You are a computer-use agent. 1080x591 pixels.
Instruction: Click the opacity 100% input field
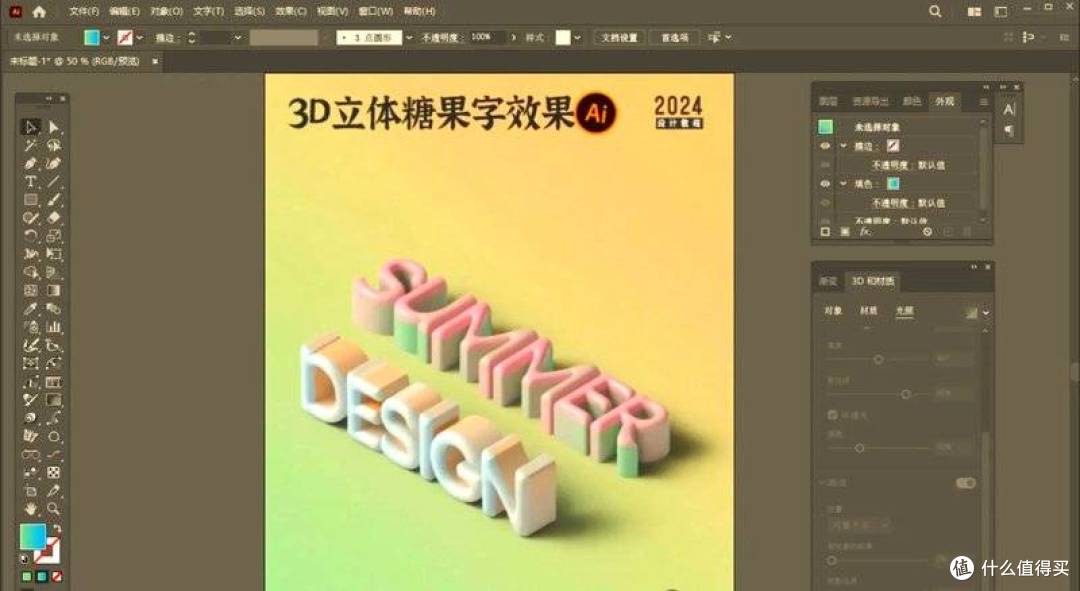click(487, 37)
